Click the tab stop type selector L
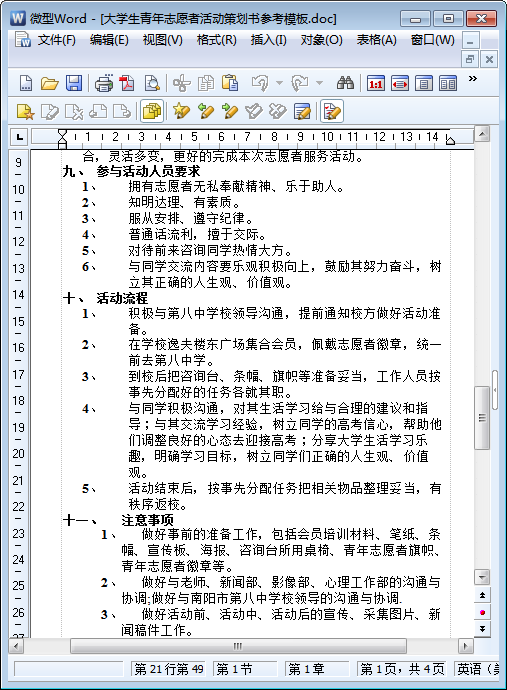 (19, 137)
